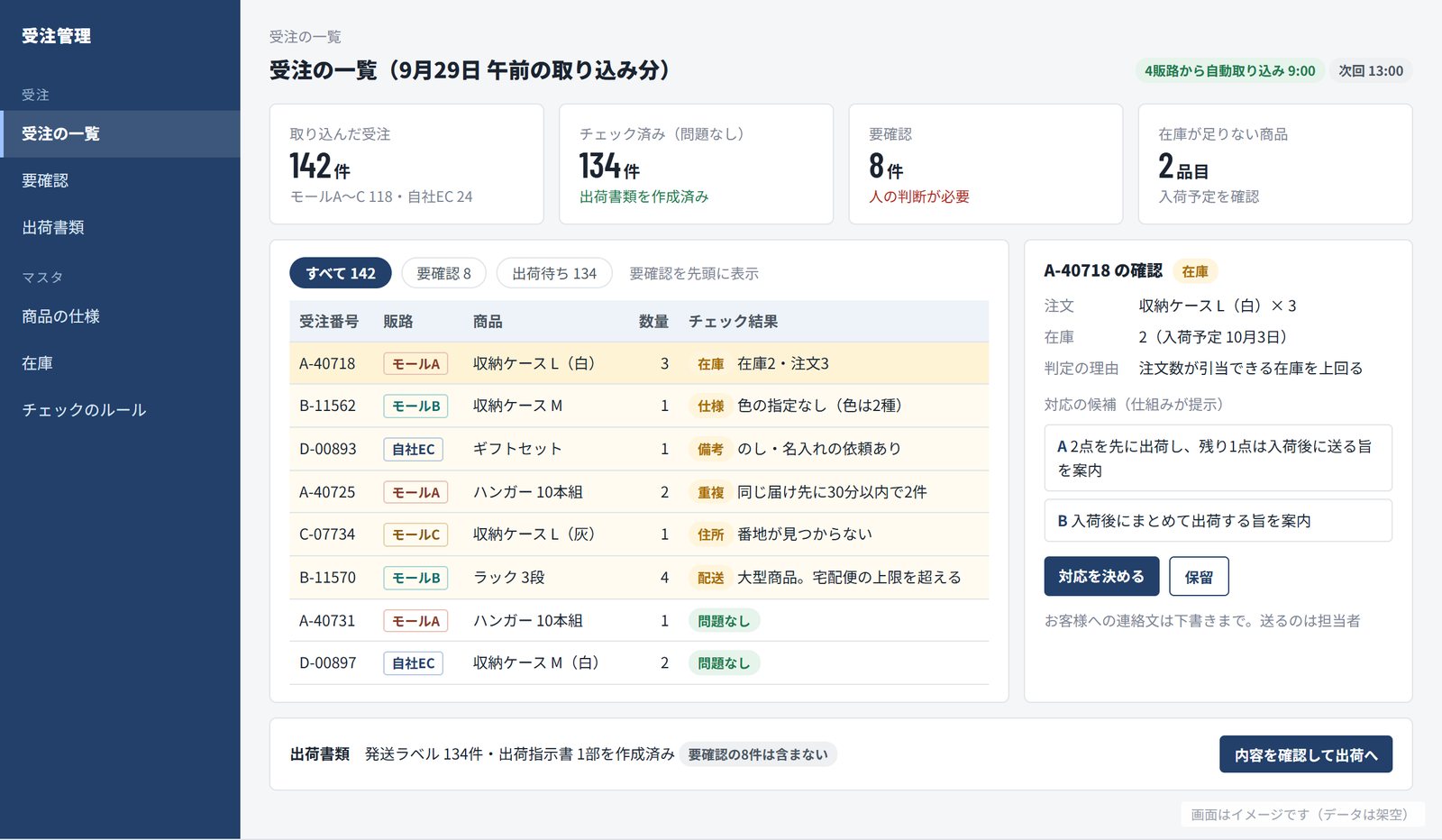Click 番地が見つからない result text
Viewport: 1442px width, 840px height.
click(805, 534)
